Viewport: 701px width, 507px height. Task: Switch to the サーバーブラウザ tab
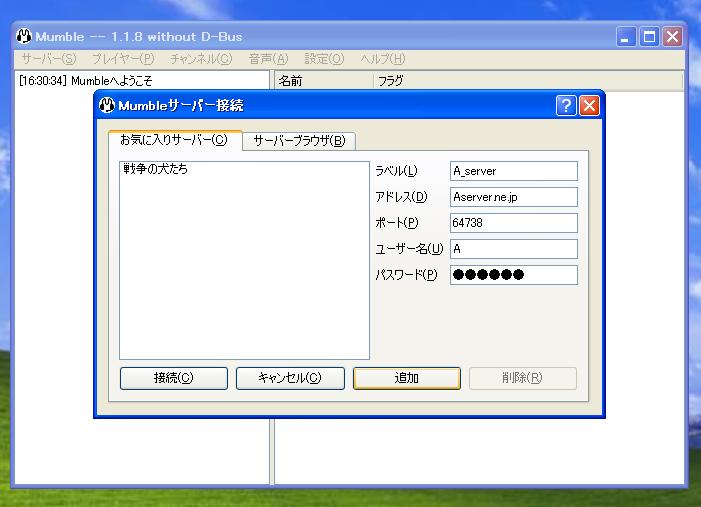tap(299, 141)
